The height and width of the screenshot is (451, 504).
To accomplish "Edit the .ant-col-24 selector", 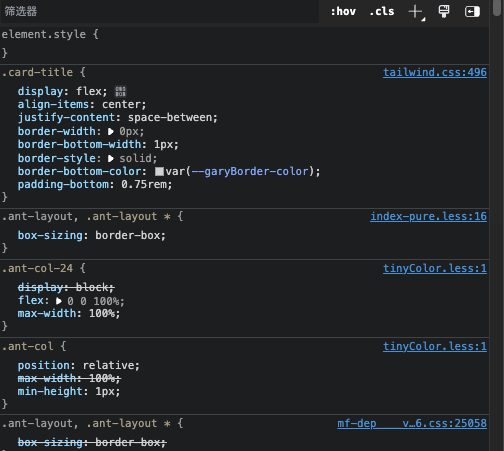I will pos(37,268).
